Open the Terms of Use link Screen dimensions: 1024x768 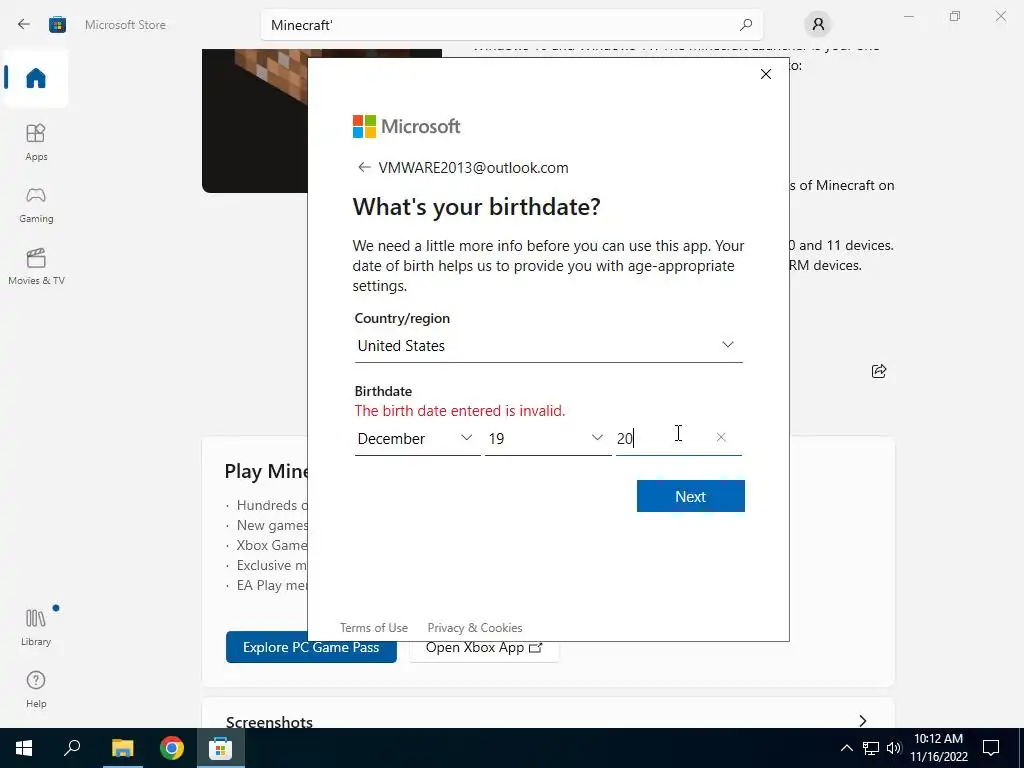(x=374, y=628)
